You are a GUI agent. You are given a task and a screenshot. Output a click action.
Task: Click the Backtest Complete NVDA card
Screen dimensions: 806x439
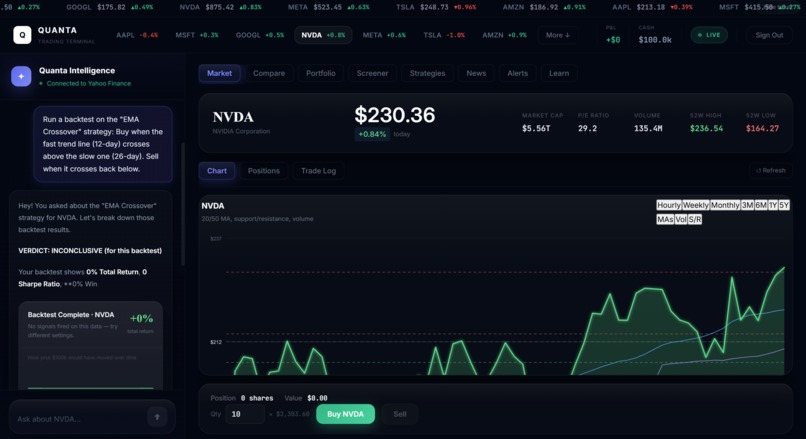90,345
